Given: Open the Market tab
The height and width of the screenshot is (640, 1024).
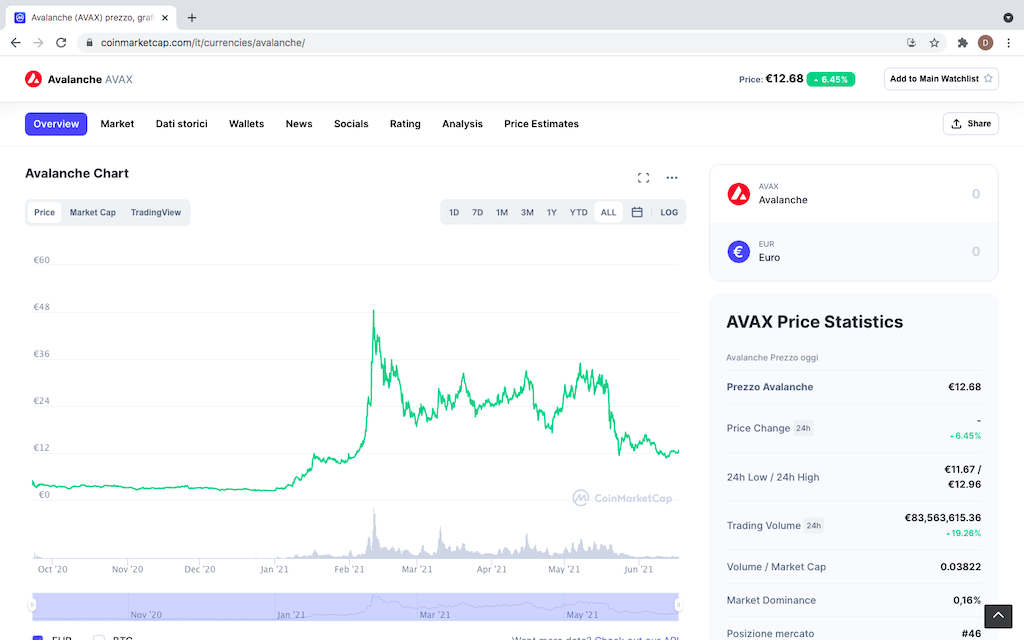Looking at the screenshot, I should [118, 124].
